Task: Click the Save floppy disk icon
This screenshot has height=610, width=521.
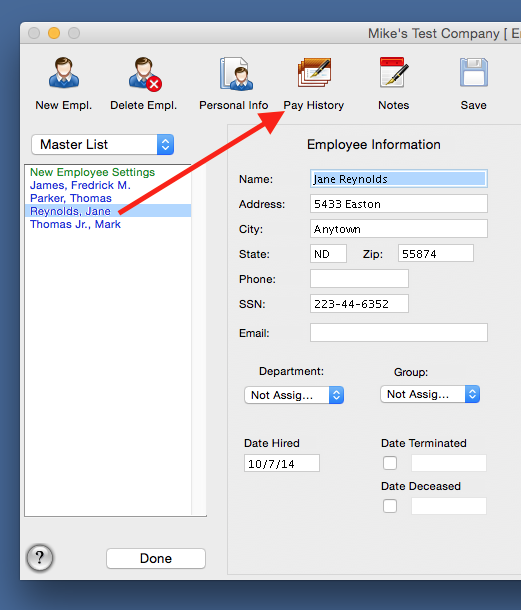Action: 474,72
